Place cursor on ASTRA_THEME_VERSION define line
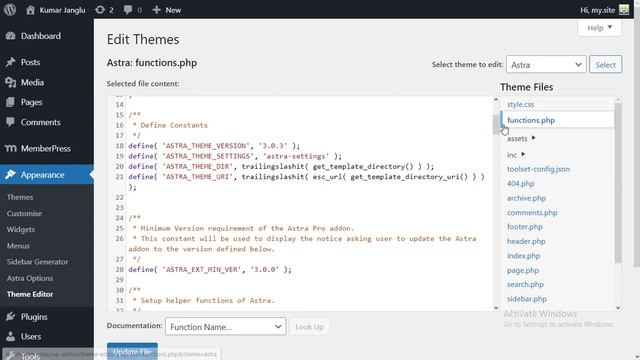640x360 pixels. point(214,146)
